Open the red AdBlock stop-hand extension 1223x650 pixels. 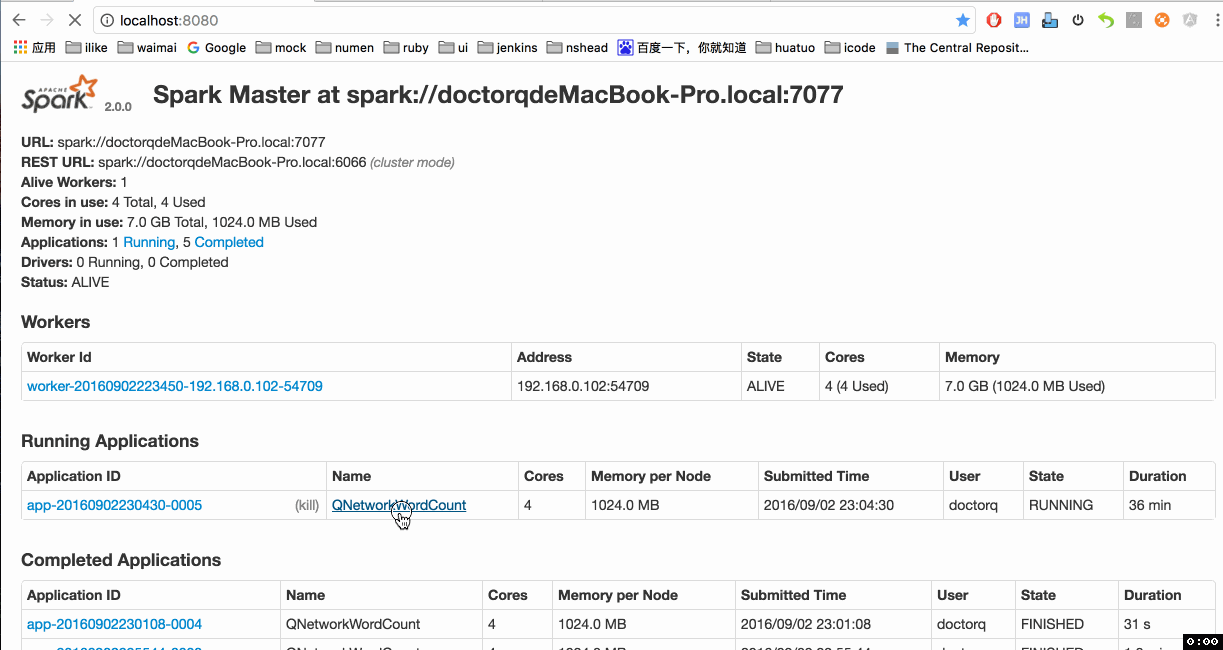(x=994, y=20)
